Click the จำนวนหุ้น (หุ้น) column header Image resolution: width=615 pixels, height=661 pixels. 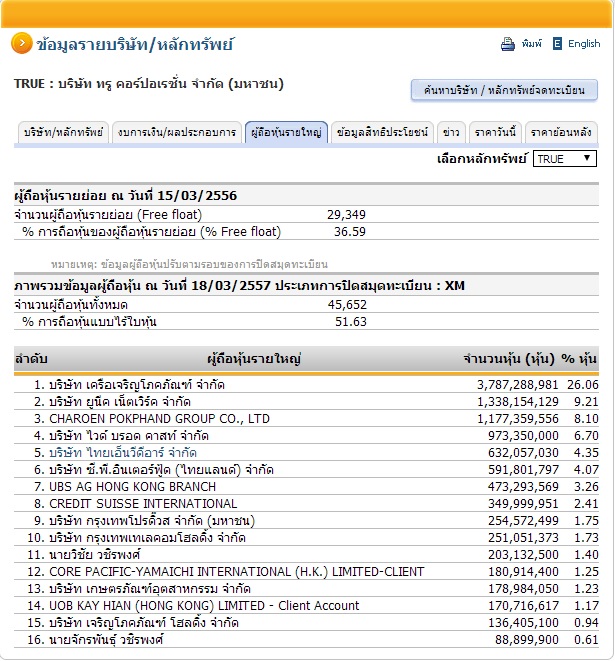(509, 359)
